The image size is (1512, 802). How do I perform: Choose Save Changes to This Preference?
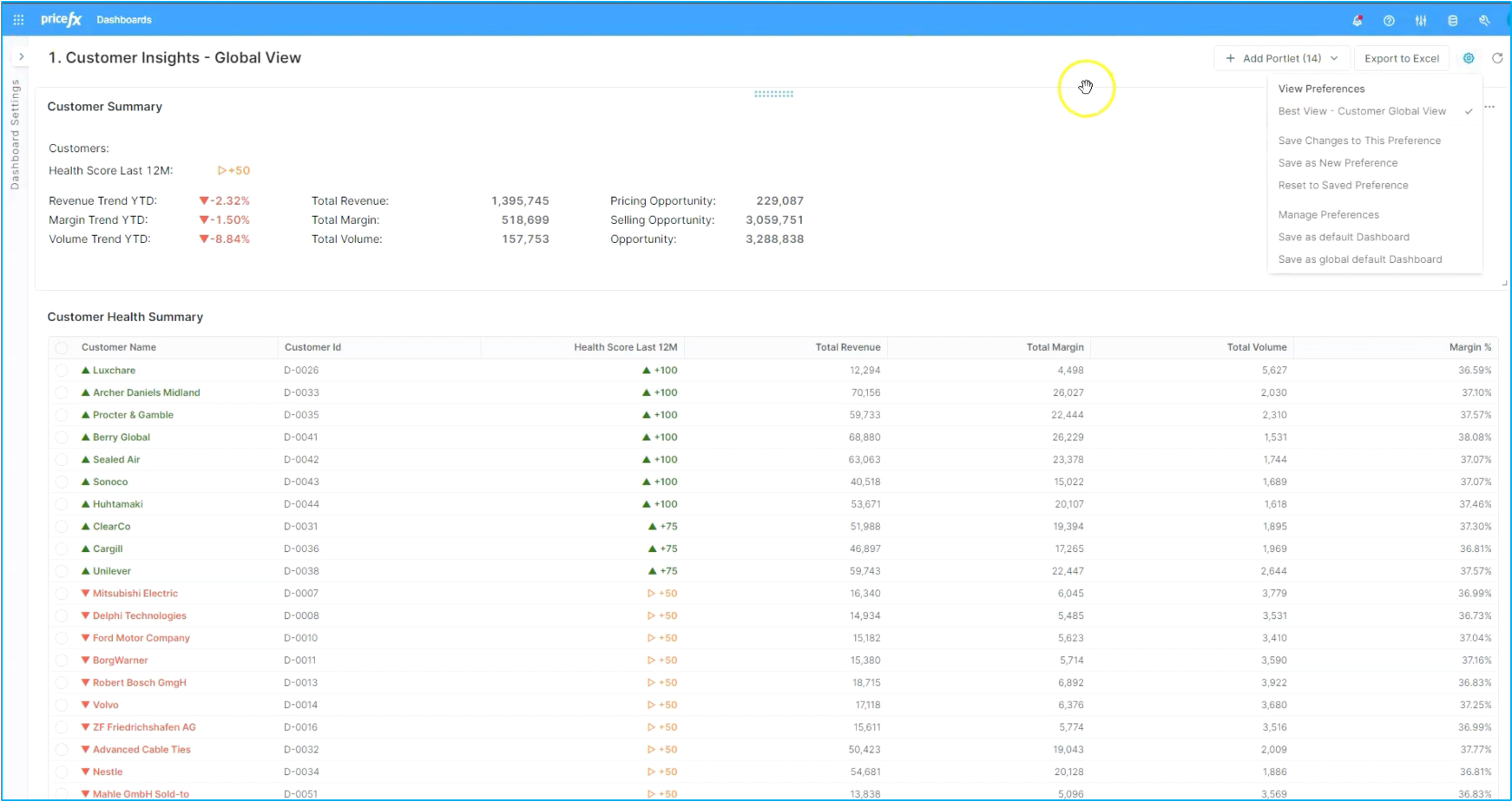pos(1359,141)
